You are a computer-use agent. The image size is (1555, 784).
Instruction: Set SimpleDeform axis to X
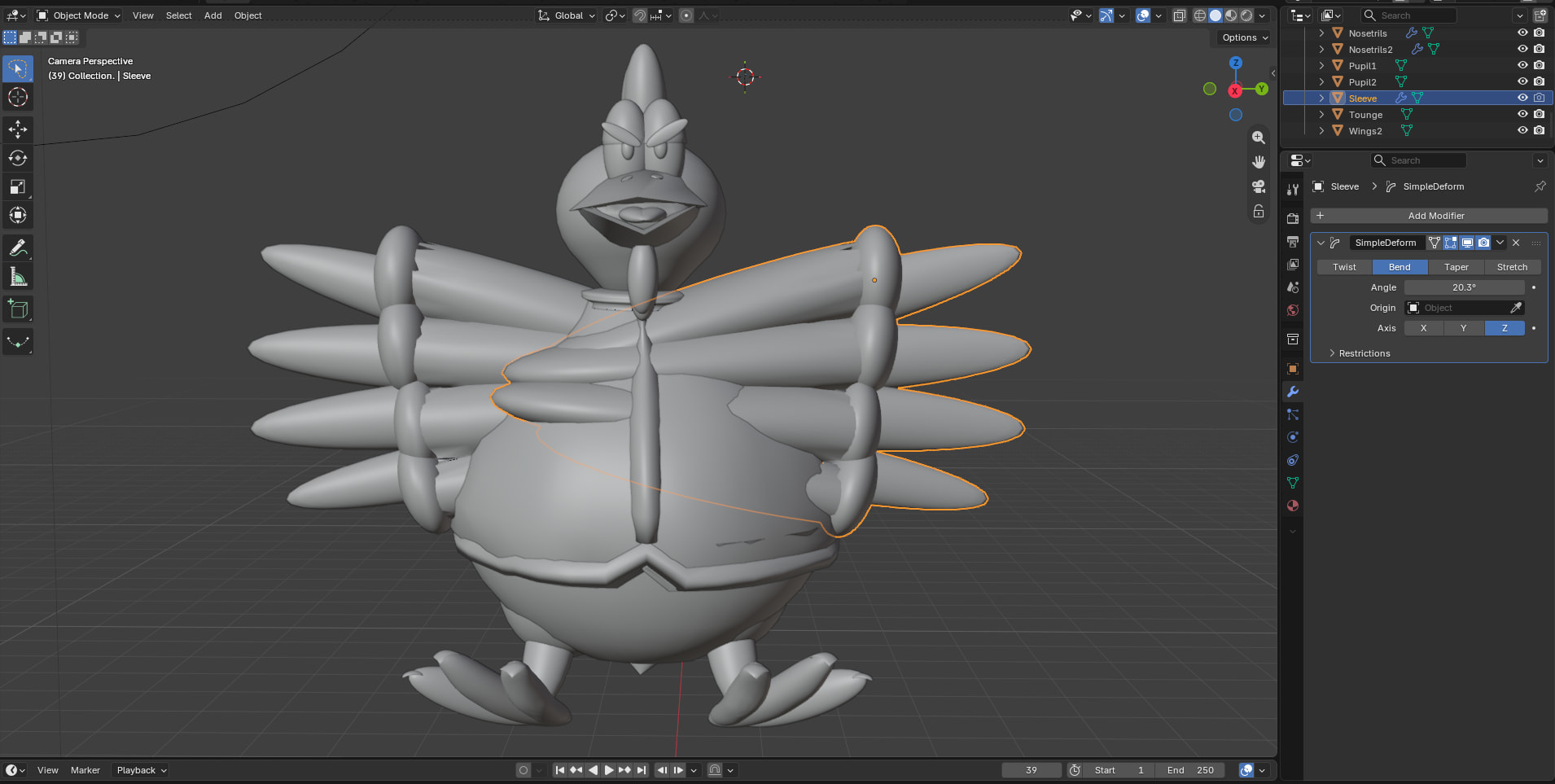[x=1423, y=328]
